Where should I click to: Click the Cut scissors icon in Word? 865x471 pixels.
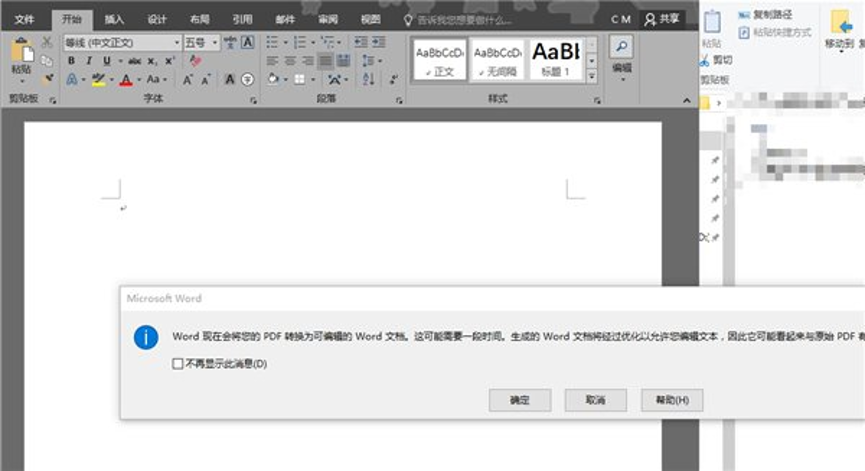coord(47,42)
